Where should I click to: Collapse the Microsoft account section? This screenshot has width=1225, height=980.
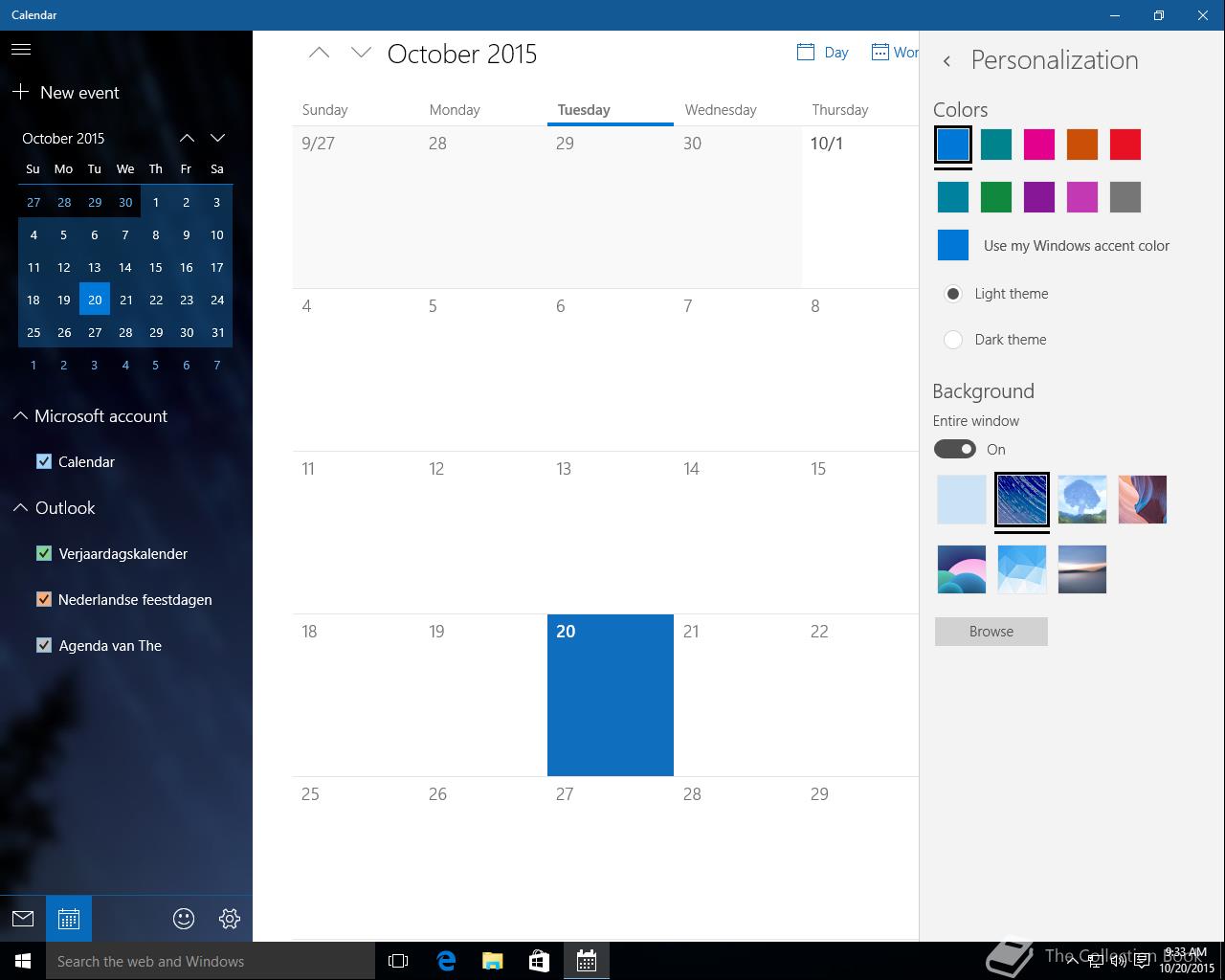tap(20, 416)
